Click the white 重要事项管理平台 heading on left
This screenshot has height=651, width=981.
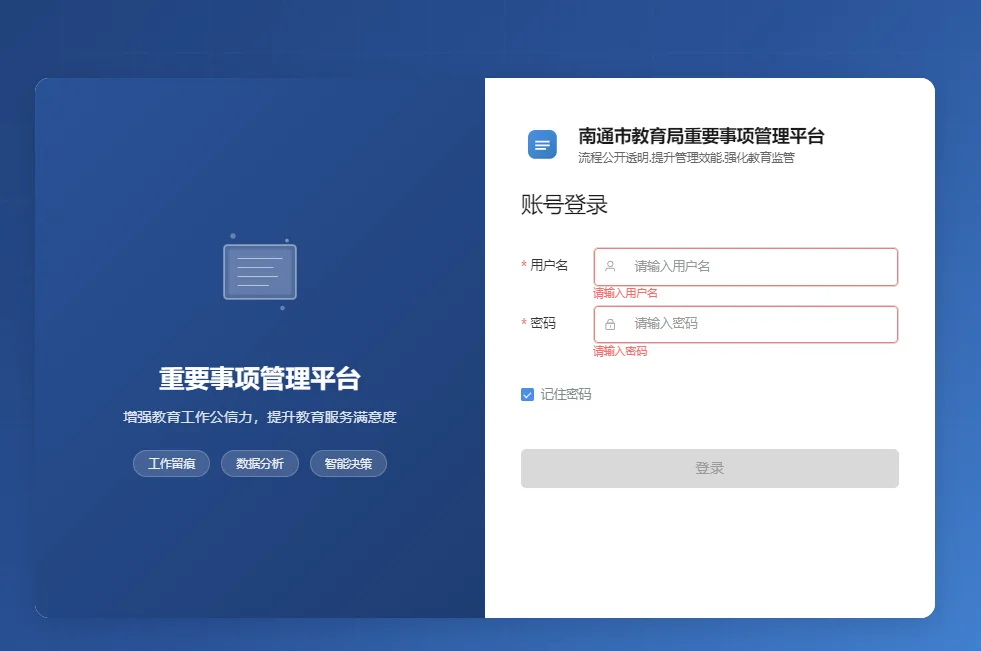click(x=260, y=380)
